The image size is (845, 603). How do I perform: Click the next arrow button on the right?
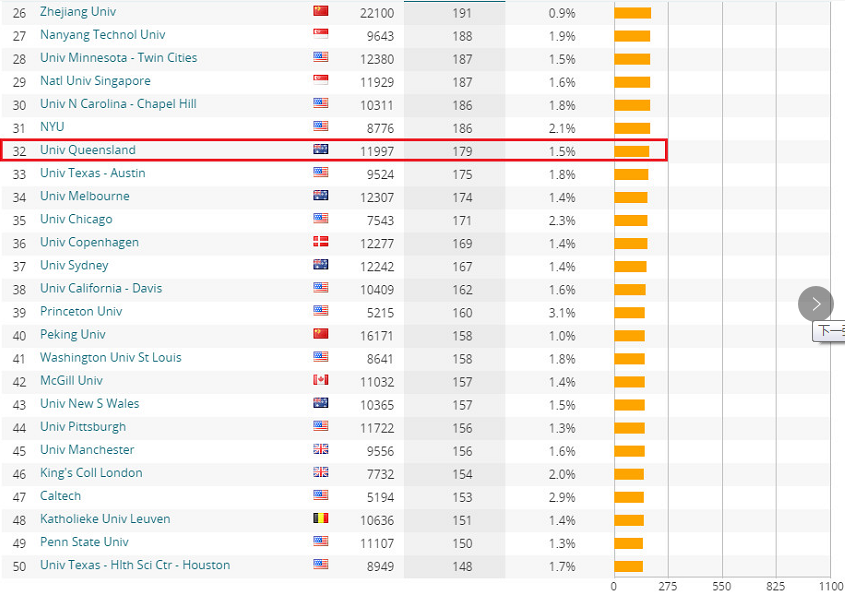click(816, 304)
